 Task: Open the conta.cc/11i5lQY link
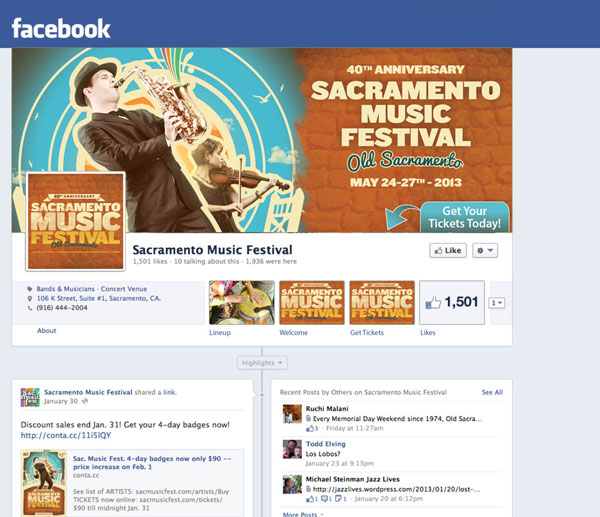(66, 435)
